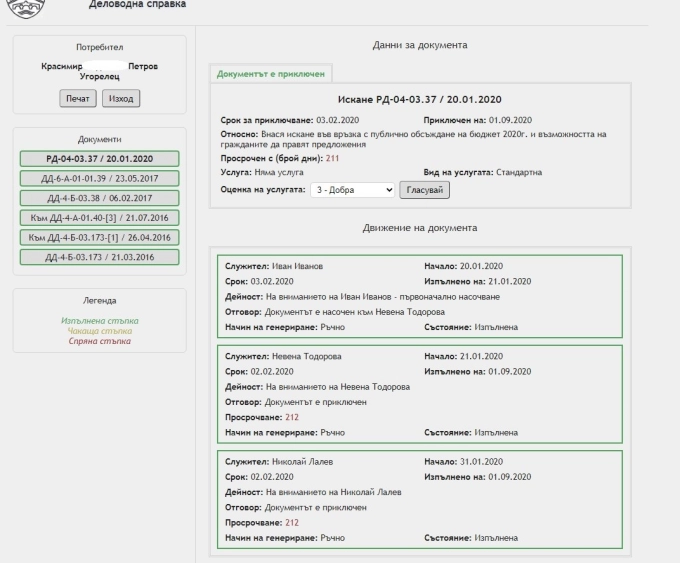The width and height of the screenshot is (680, 563).
Task: Click the Деловодна справка page title
Action: tap(137, 5)
